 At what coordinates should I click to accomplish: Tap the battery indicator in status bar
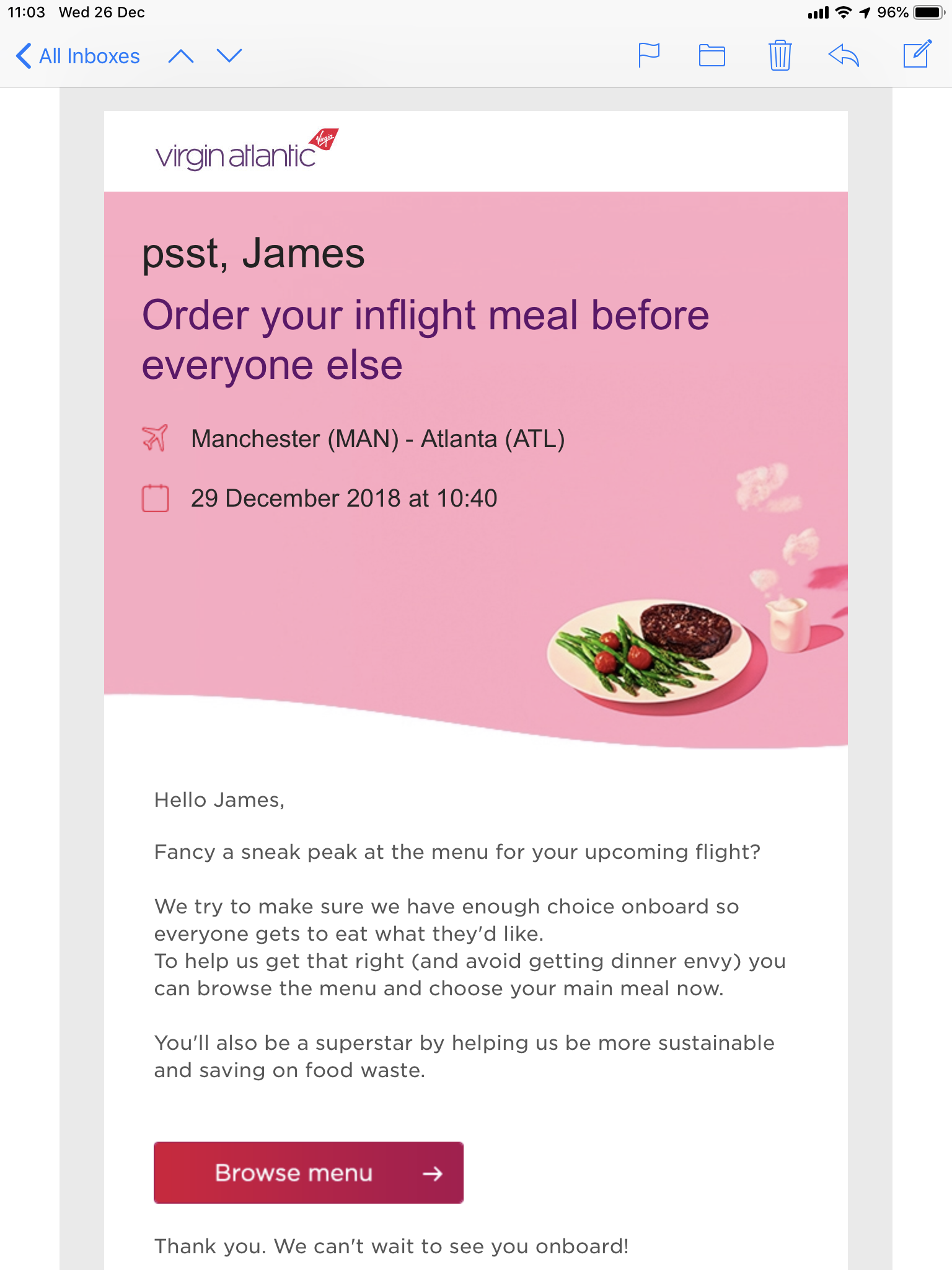coord(929,12)
